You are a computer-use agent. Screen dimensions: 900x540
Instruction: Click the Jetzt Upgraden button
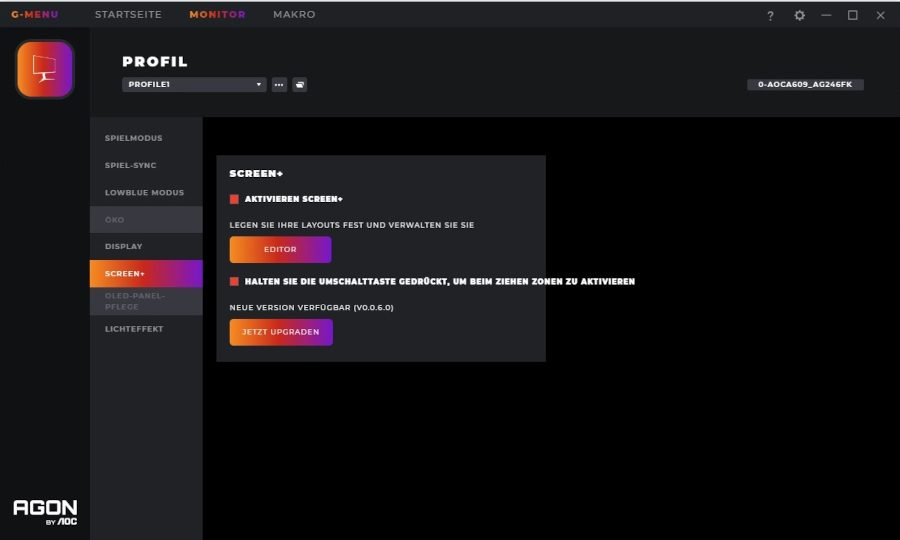(281, 332)
